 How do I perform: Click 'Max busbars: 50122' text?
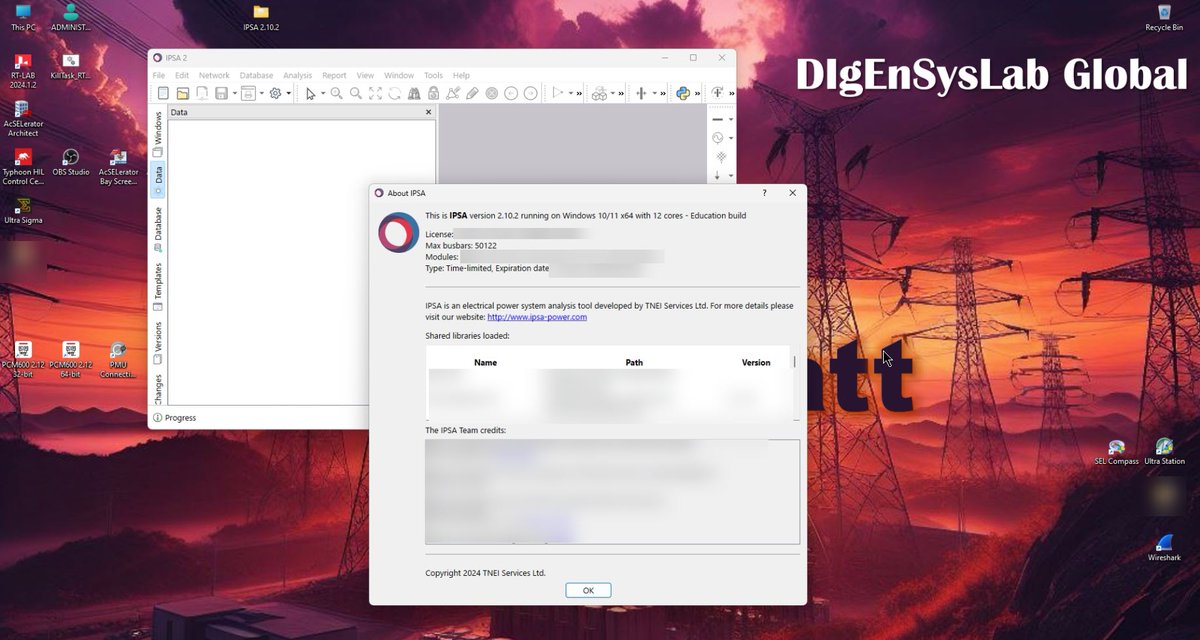tap(461, 245)
